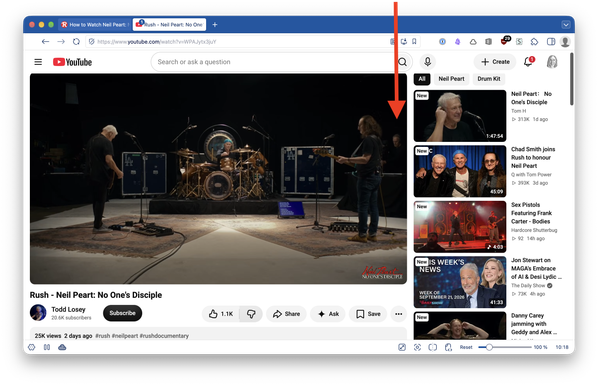This screenshot has height=385, width=598.
Task: Open the red extension icon with badge 29
Action: click(x=505, y=40)
